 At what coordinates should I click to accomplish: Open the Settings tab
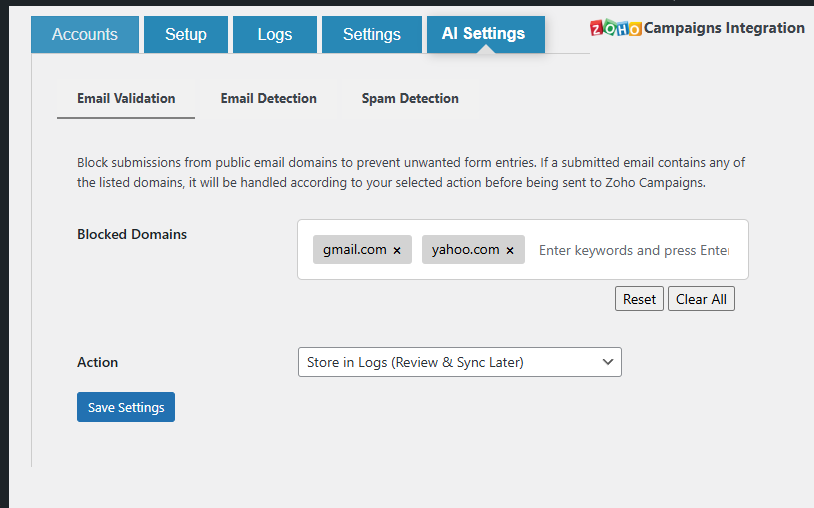pyautogui.click(x=371, y=34)
